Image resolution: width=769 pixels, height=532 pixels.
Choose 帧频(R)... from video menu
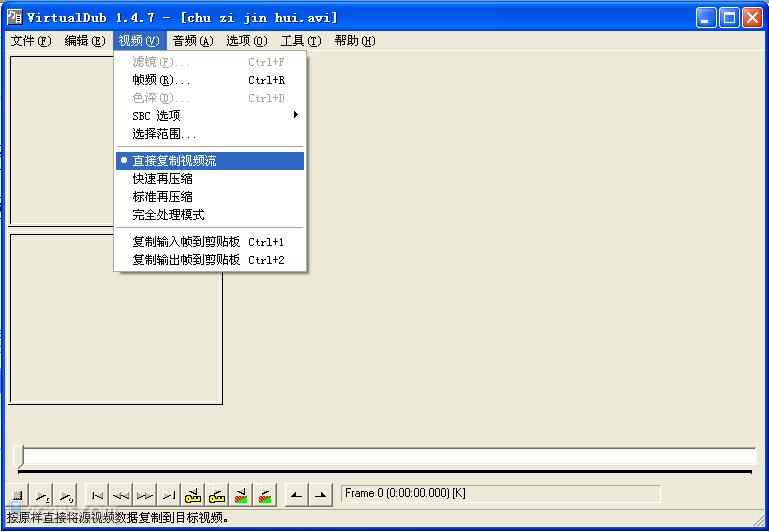point(210,80)
